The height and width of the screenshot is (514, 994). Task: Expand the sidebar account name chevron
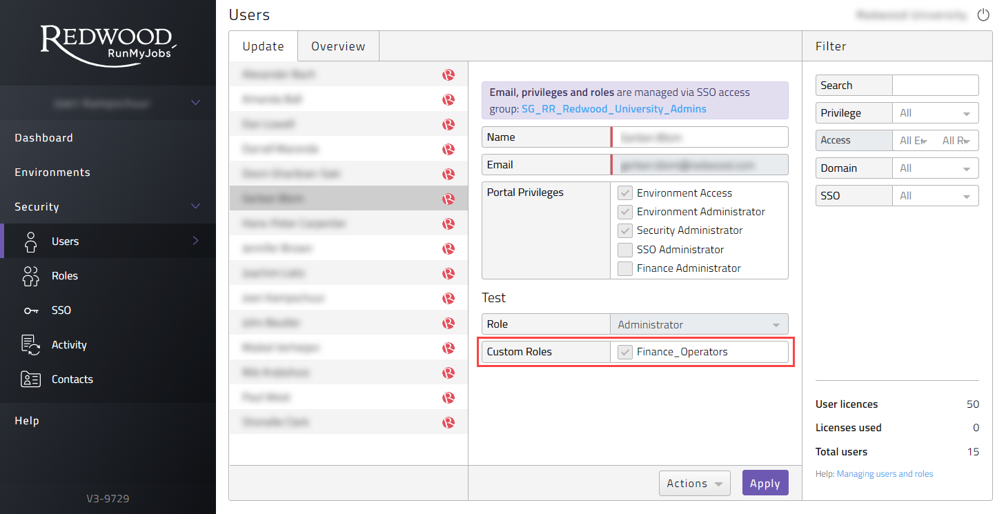click(x=196, y=103)
